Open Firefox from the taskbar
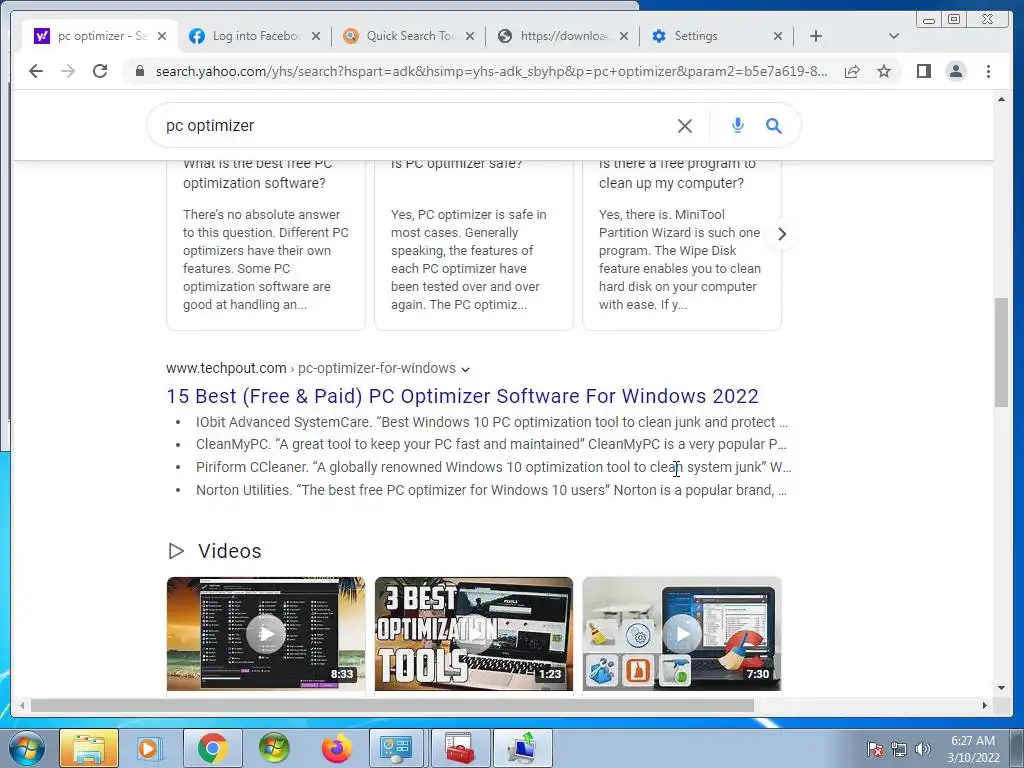Image resolution: width=1024 pixels, height=768 pixels. [x=336, y=748]
